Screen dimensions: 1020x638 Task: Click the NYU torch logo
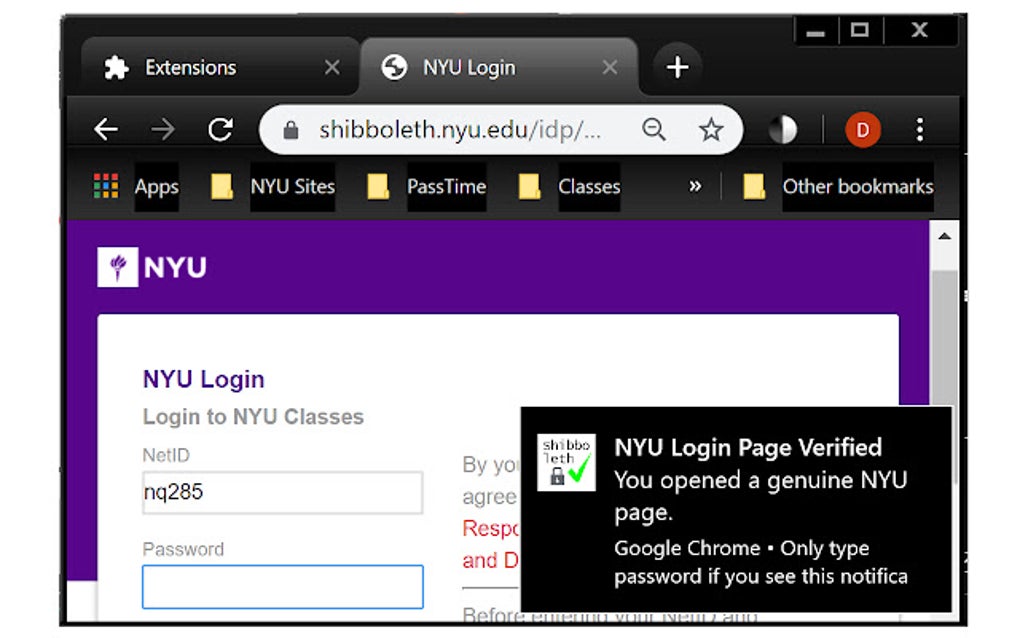117,267
